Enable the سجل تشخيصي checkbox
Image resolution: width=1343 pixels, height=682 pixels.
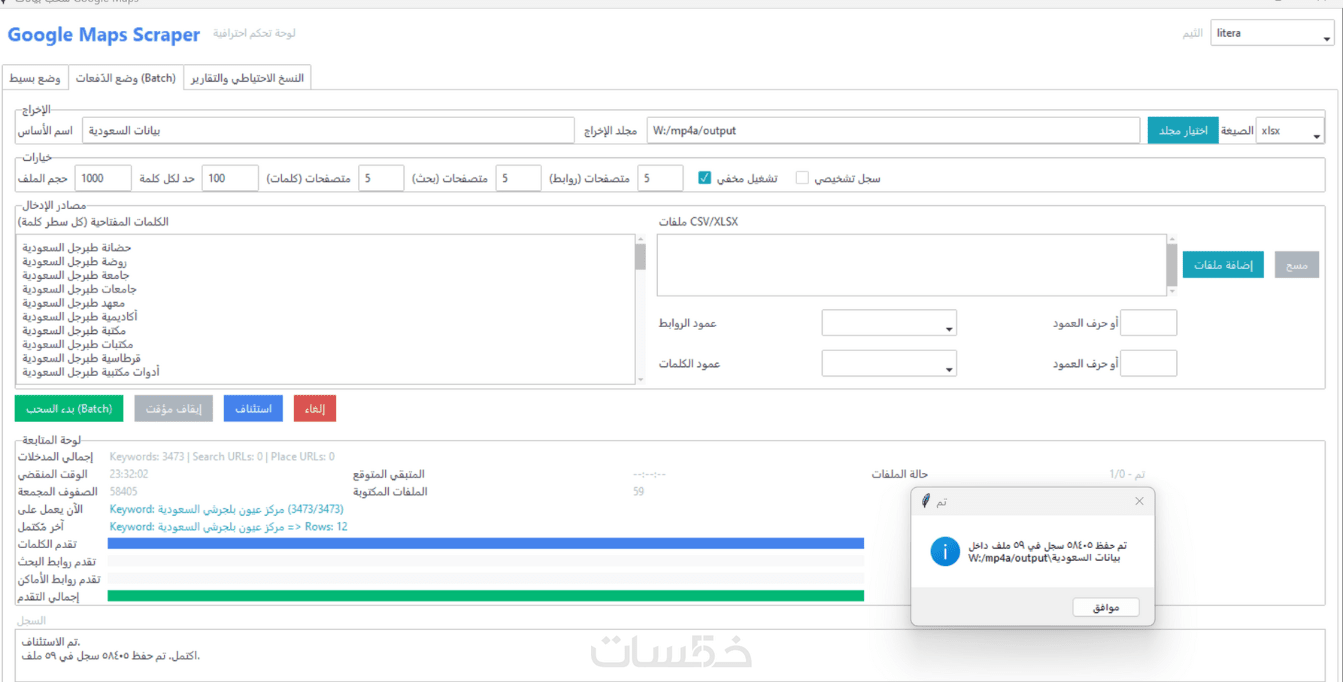(x=802, y=178)
